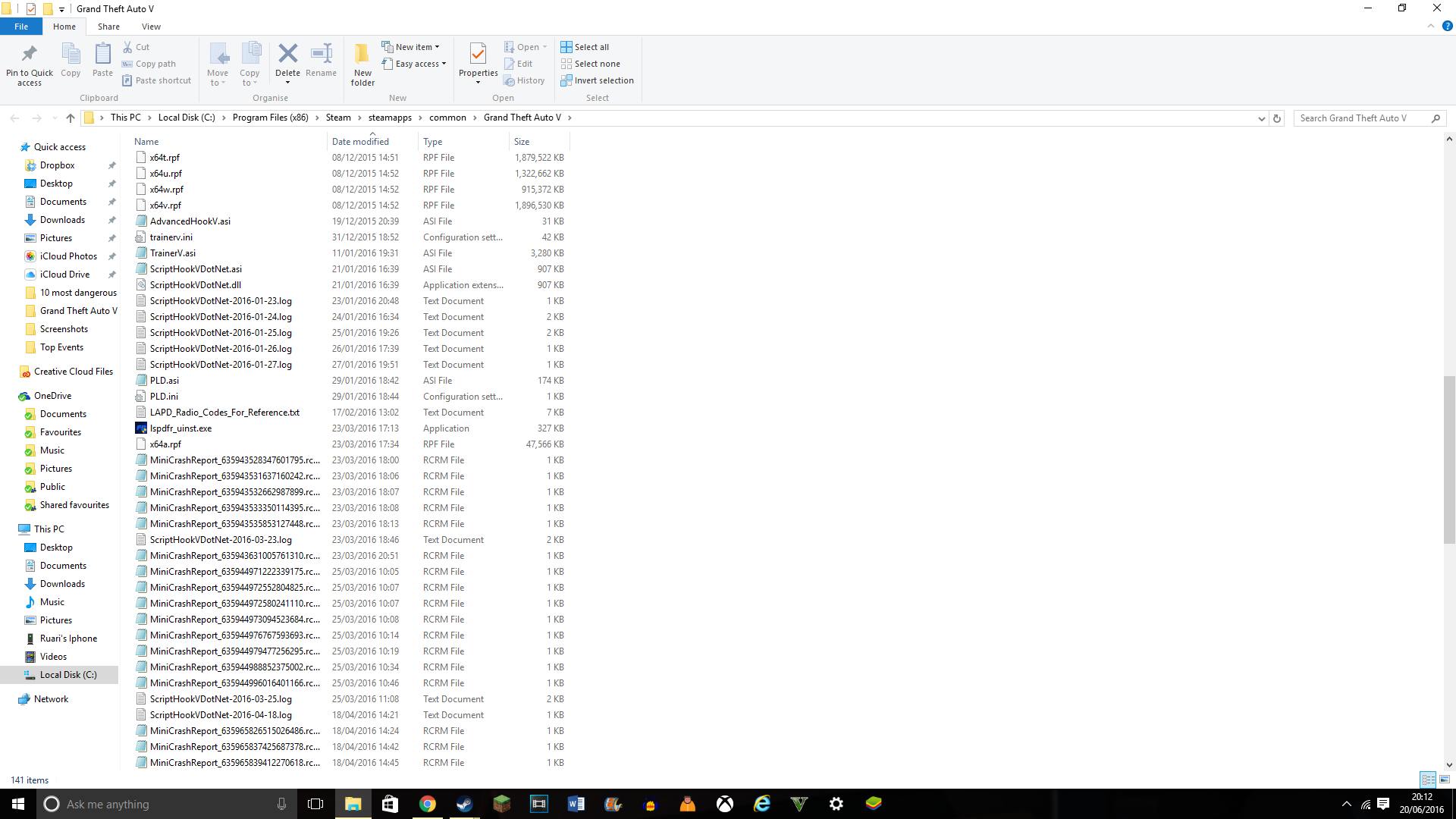Click the Search Grand Theft Auto V box
This screenshot has width=1456, height=819.
(x=1361, y=118)
